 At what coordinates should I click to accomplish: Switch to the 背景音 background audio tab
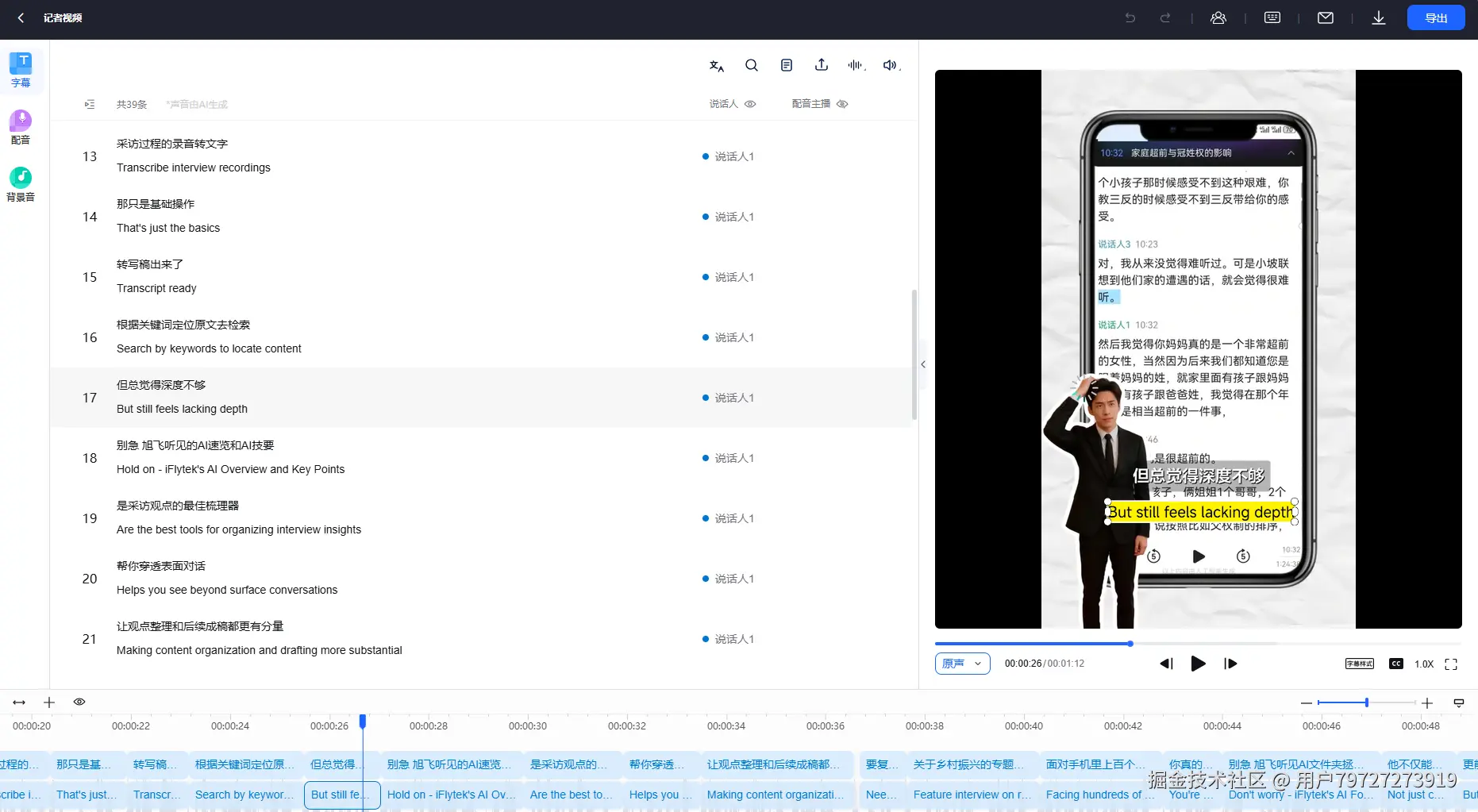click(x=21, y=184)
